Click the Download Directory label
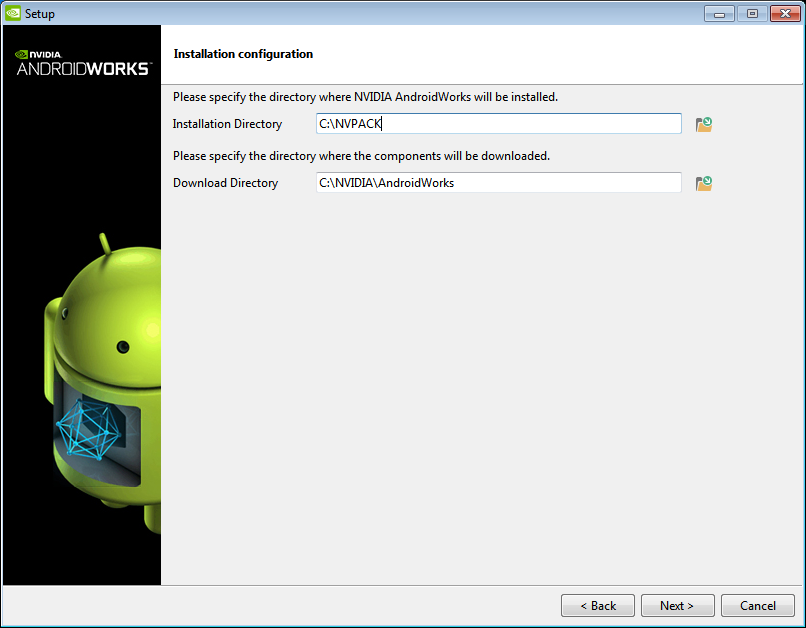This screenshot has width=806, height=628. 225,183
